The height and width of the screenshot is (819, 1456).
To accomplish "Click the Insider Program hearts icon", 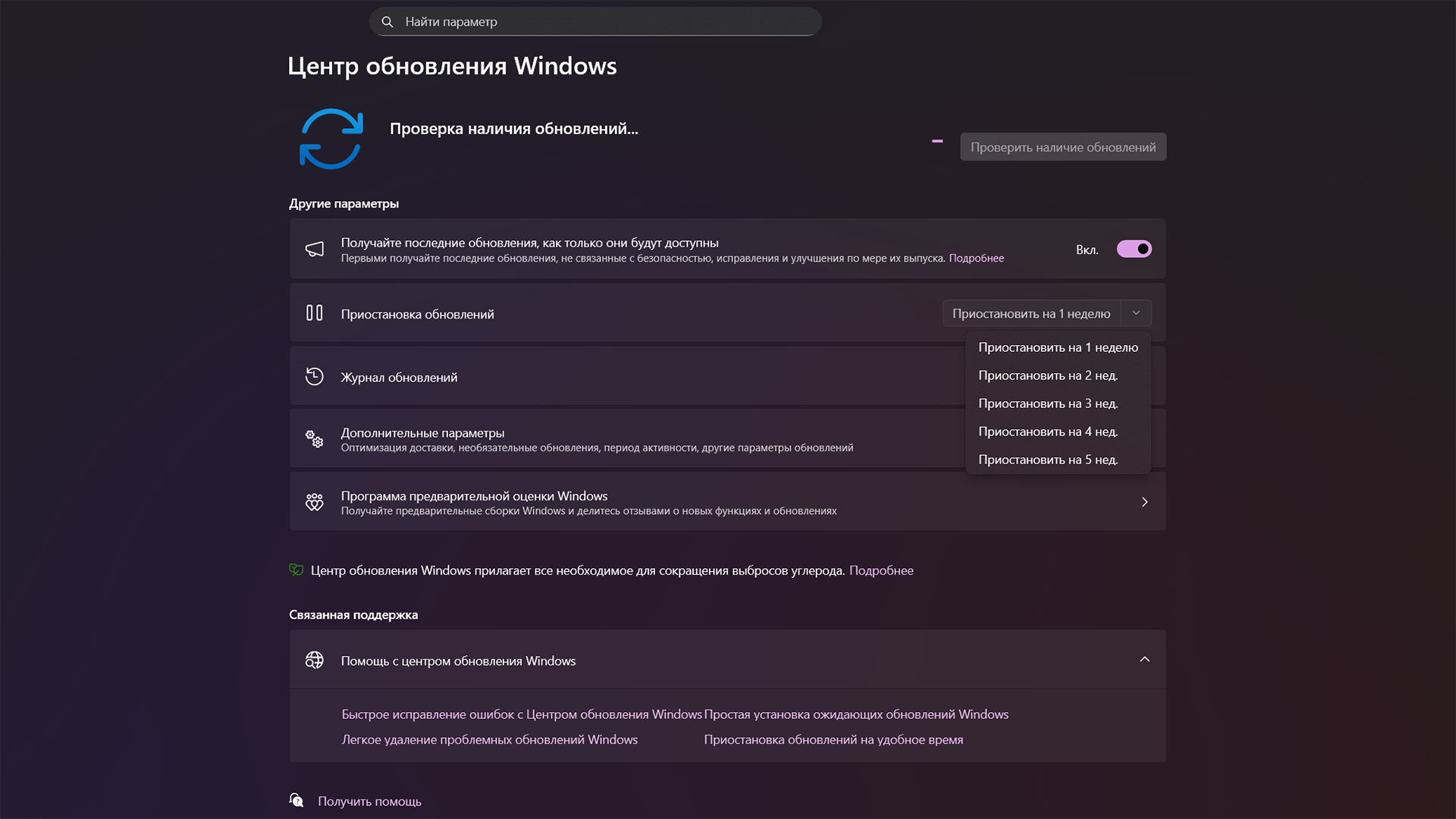I will (x=315, y=502).
